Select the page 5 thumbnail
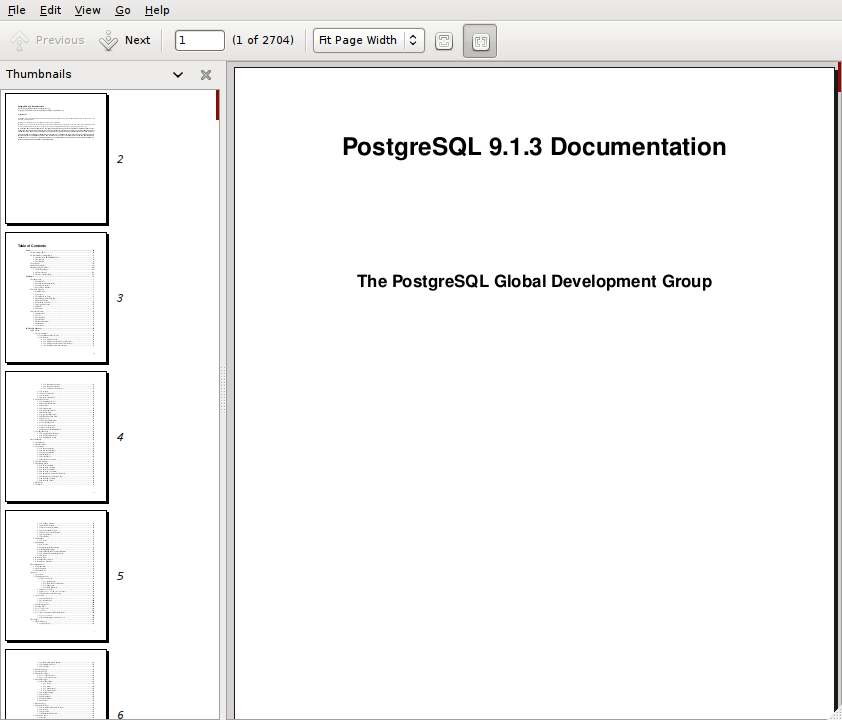Screen dimensions: 842x720 pyautogui.click(x=56, y=576)
